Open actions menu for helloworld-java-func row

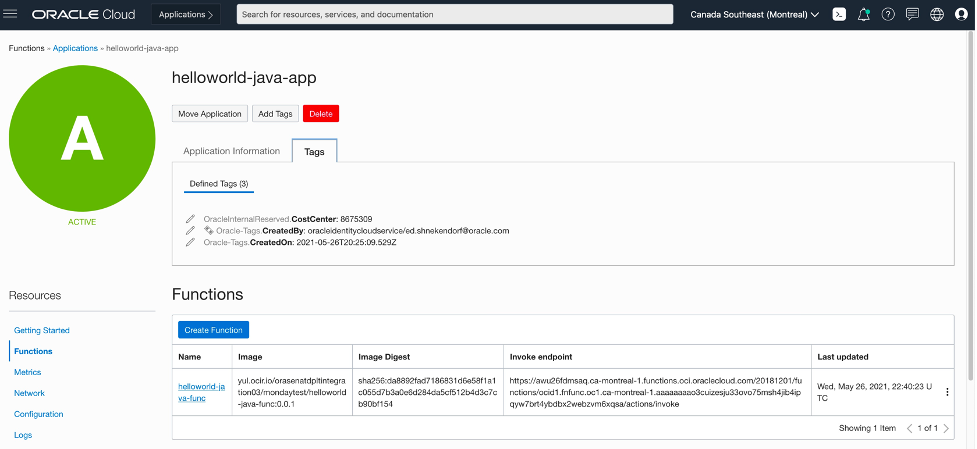(x=947, y=392)
